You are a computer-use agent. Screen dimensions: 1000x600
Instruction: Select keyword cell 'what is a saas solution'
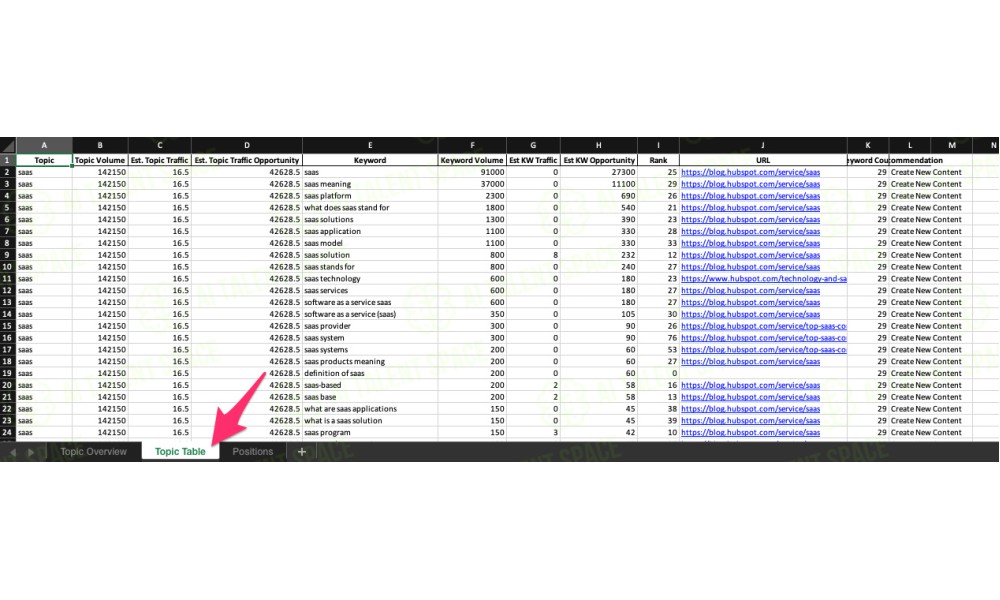point(370,421)
